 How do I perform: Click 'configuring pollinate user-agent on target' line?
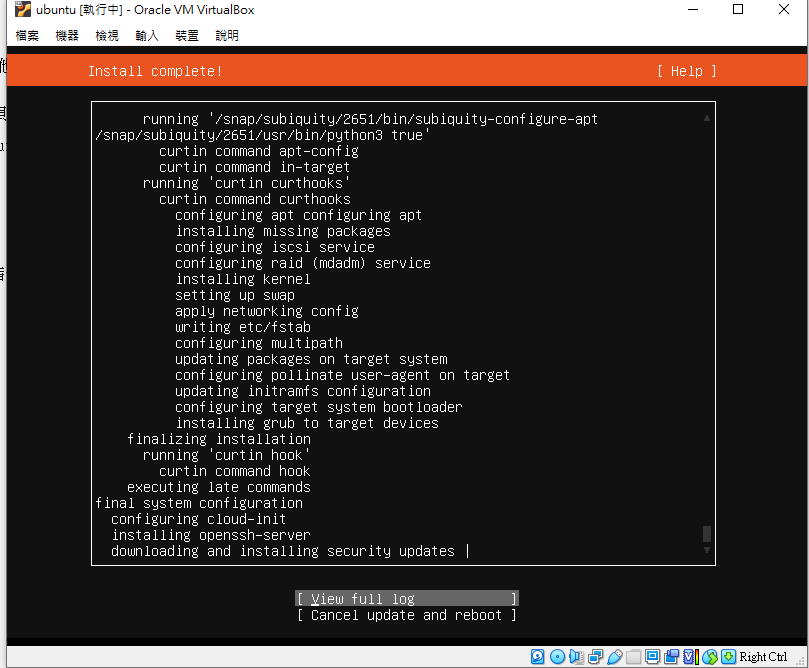[x=343, y=375]
